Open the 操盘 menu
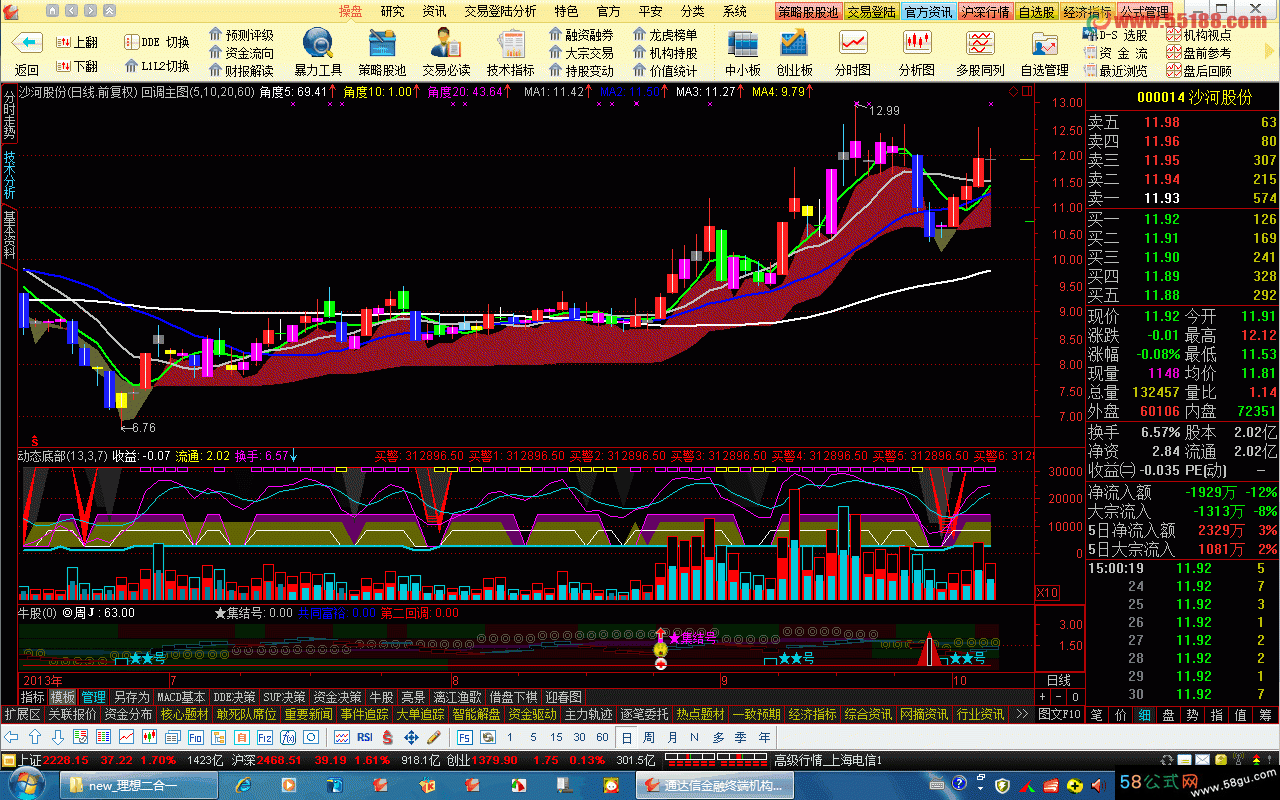Screen dimensions: 1280x800 (350, 11)
